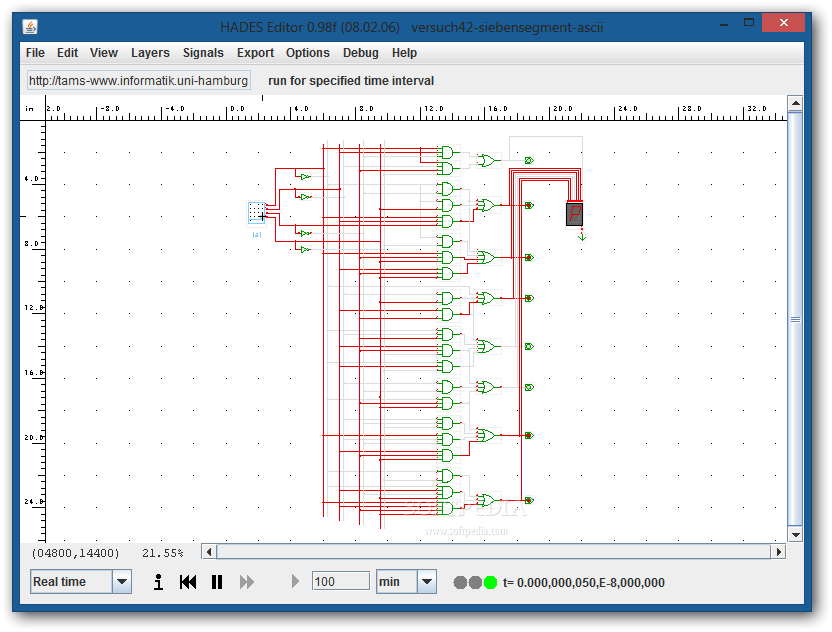Click the Java application icon in title bar
832x632 pixels.
point(30,26)
